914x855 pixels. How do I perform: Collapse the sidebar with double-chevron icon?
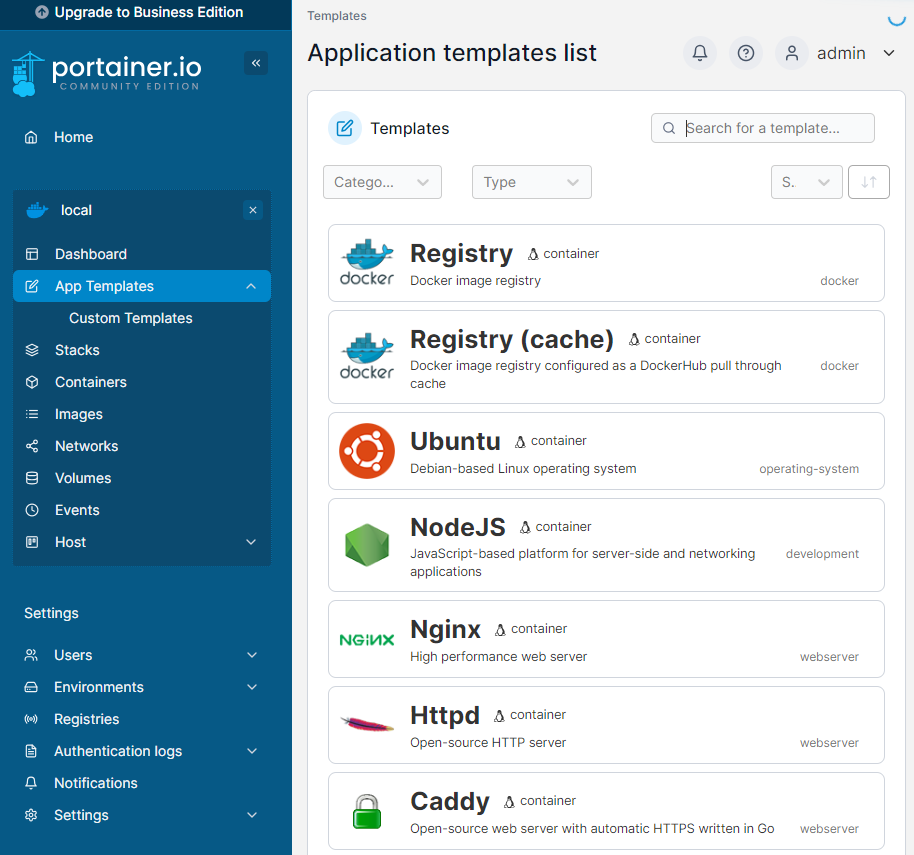pos(256,63)
